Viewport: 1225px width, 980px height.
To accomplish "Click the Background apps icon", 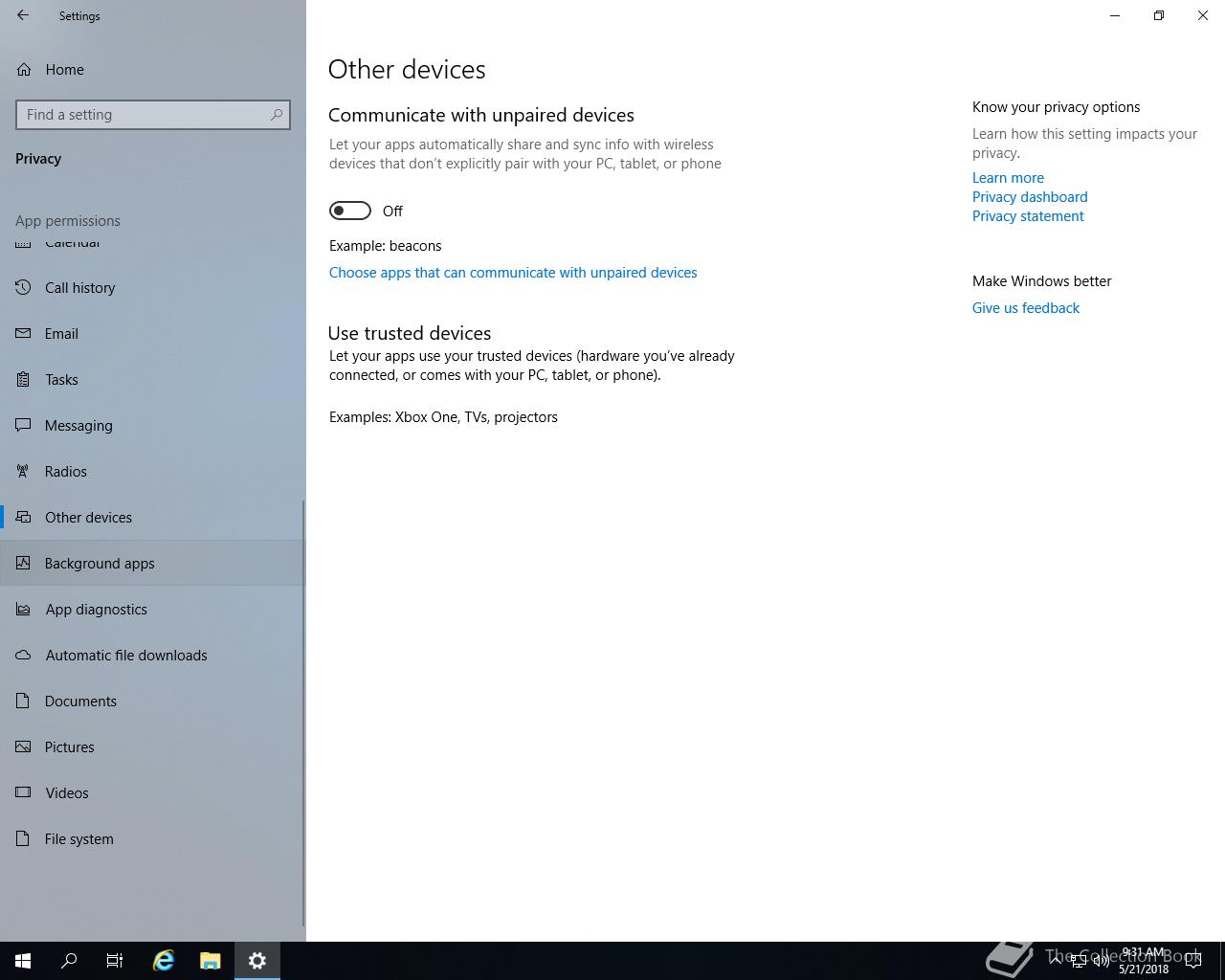I will 24,563.
